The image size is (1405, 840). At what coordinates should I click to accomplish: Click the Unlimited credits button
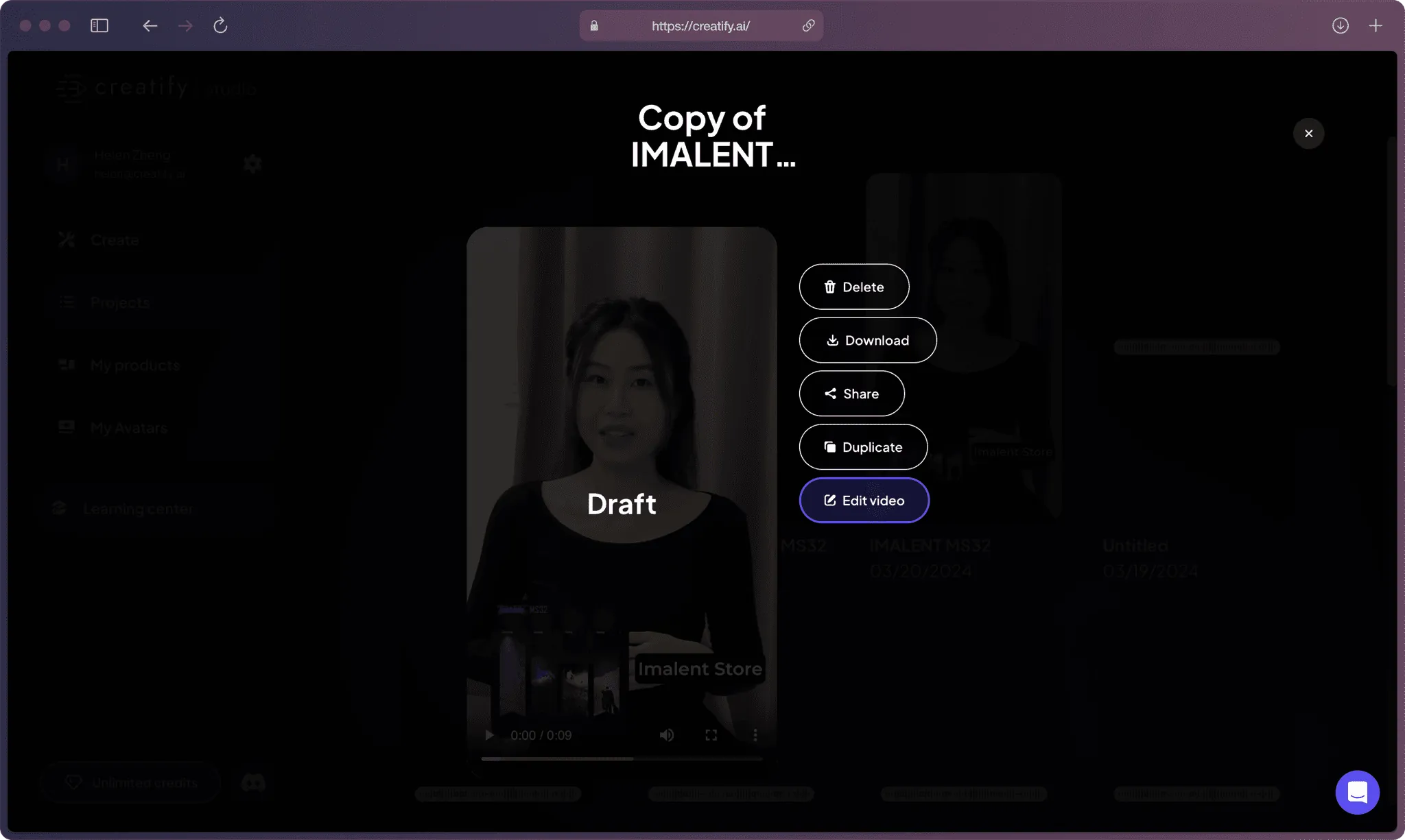[x=130, y=782]
